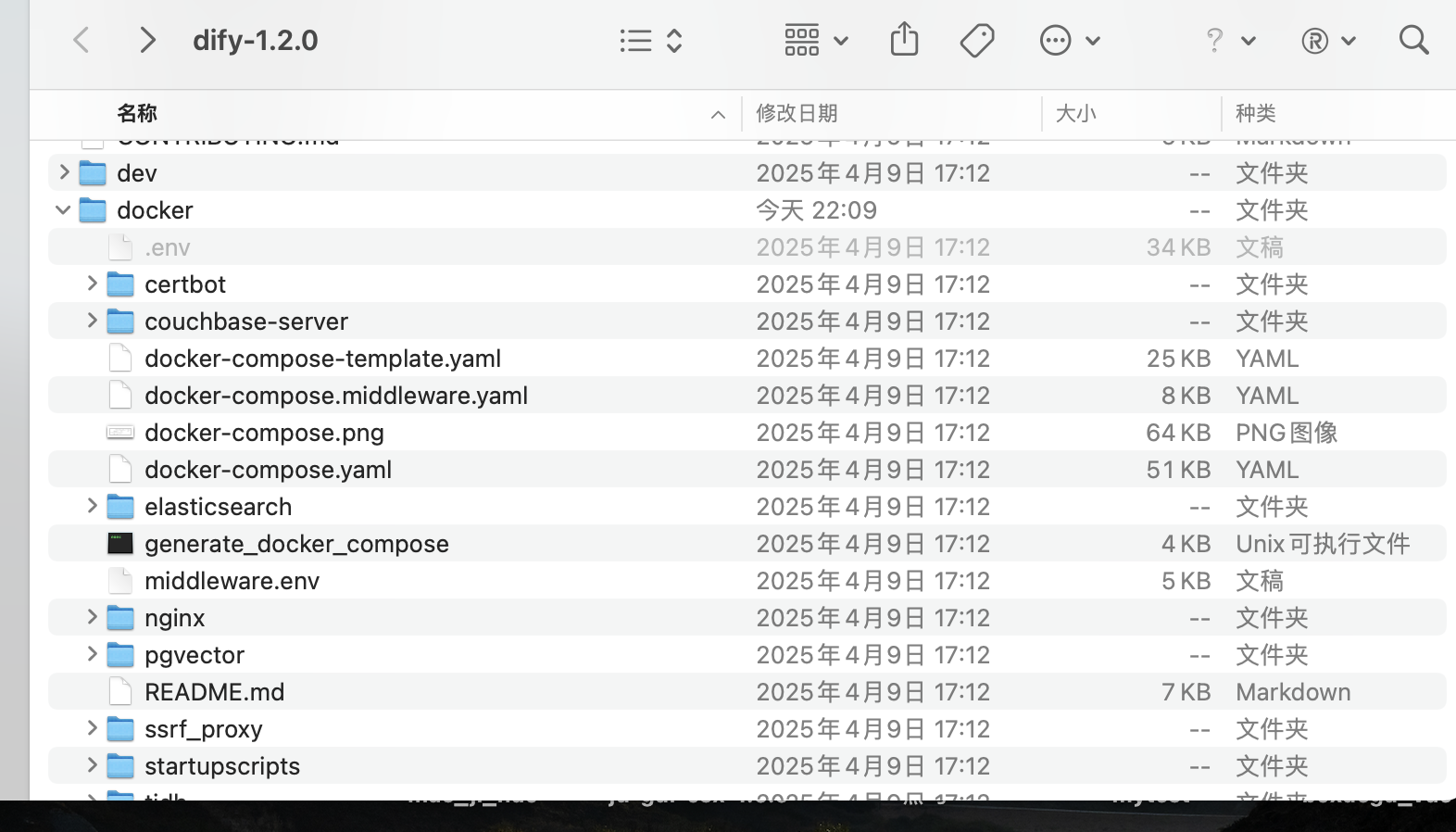Click the 64 KB size of docker-compose.png
This screenshot has width=1456, height=832.
click(x=1178, y=433)
